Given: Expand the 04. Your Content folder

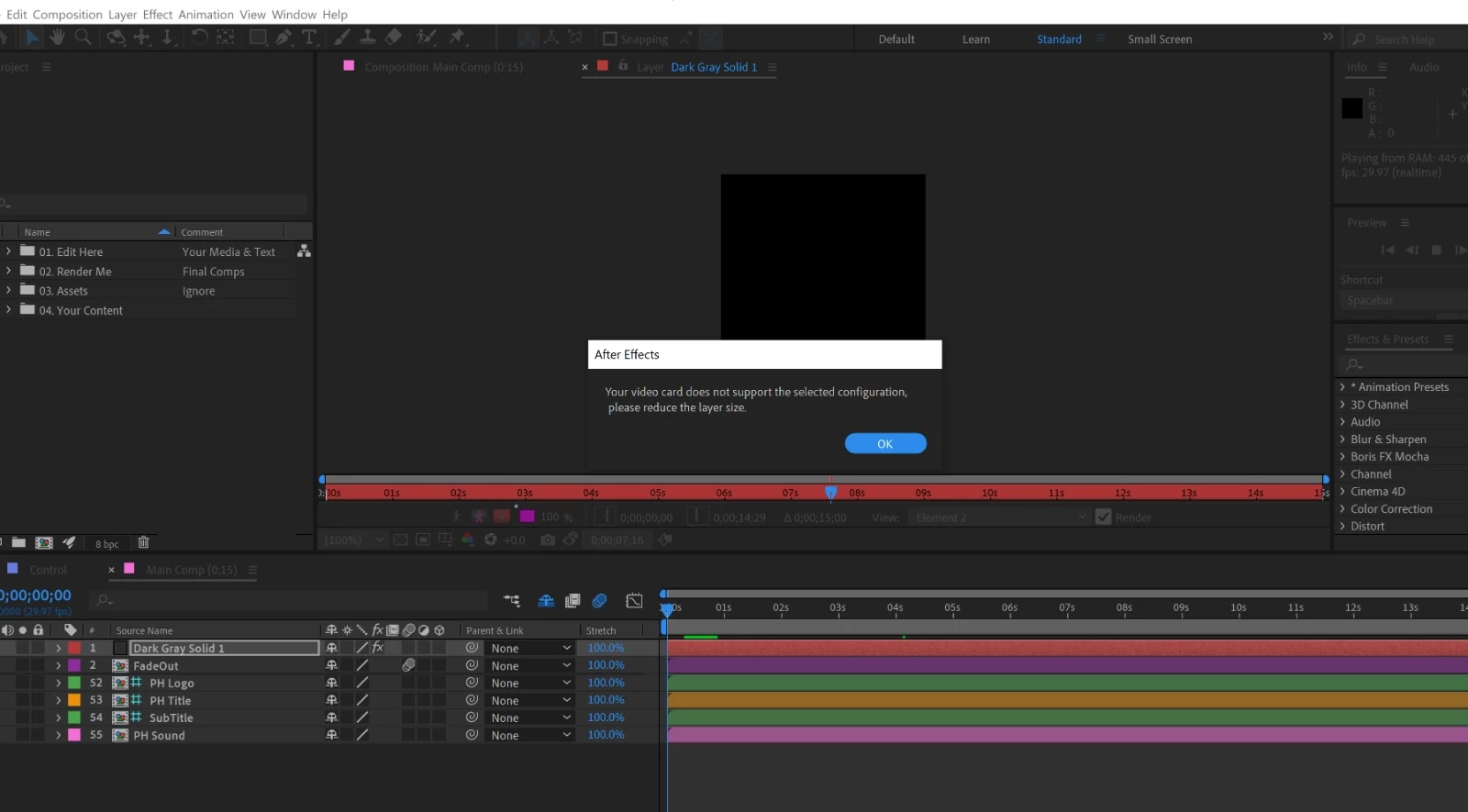Looking at the screenshot, I should coord(8,310).
